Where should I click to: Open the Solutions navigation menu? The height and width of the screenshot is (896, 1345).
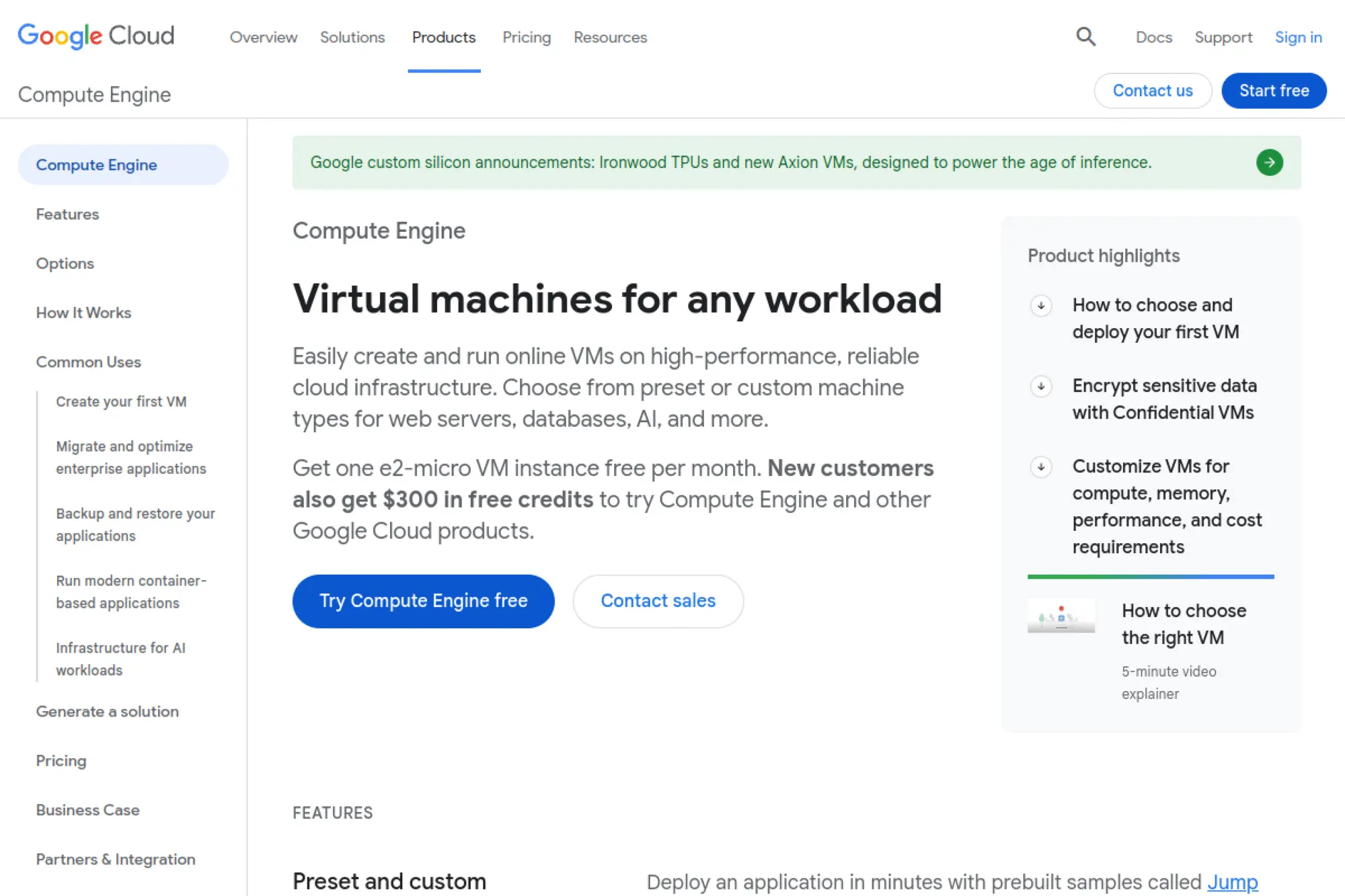pyautogui.click(x=352, y=38)
